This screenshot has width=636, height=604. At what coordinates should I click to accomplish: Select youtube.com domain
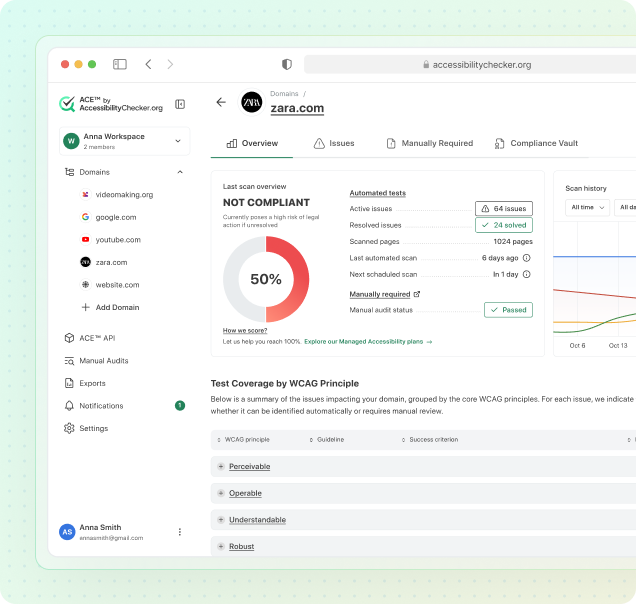click(x=118, y=240)
